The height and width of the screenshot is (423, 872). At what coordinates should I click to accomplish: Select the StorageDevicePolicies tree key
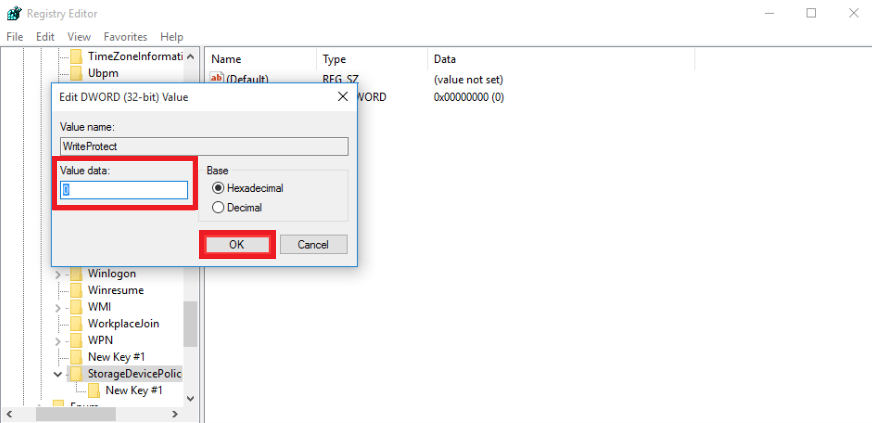click(135, 374)
